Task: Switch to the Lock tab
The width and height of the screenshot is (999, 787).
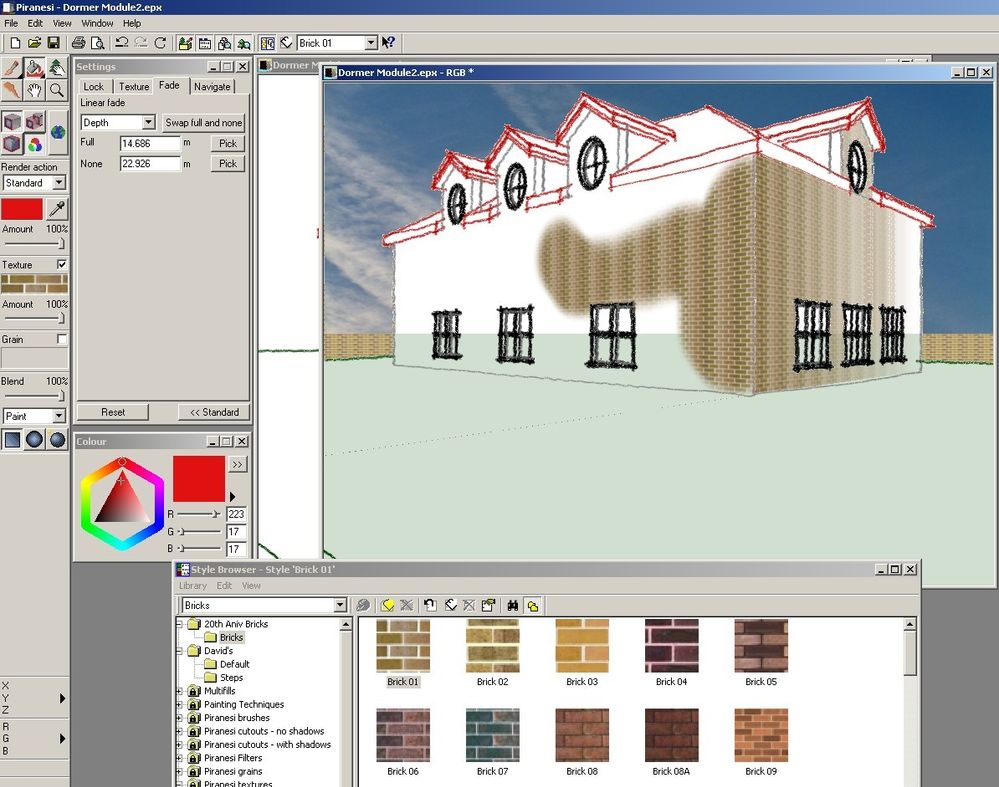Action: pos(94,87)
